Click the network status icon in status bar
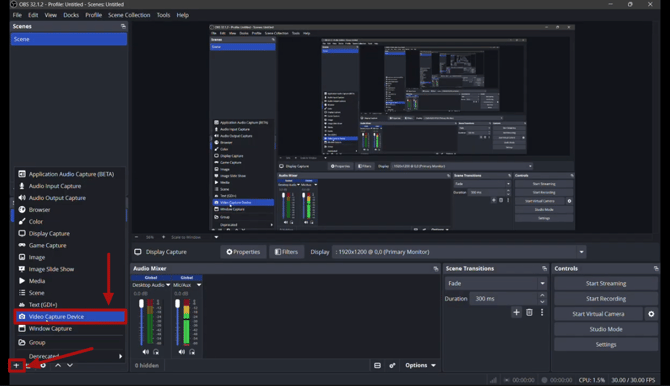Viewport: 670px width, 386px height. [x=493, y=380]
